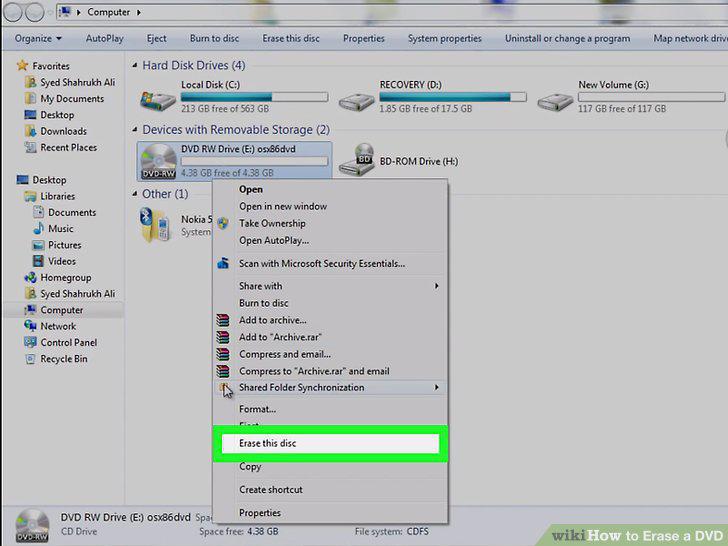
Task: Click the Microsoft Security Essentials scan icon
Action: click(x=223, y=264)
